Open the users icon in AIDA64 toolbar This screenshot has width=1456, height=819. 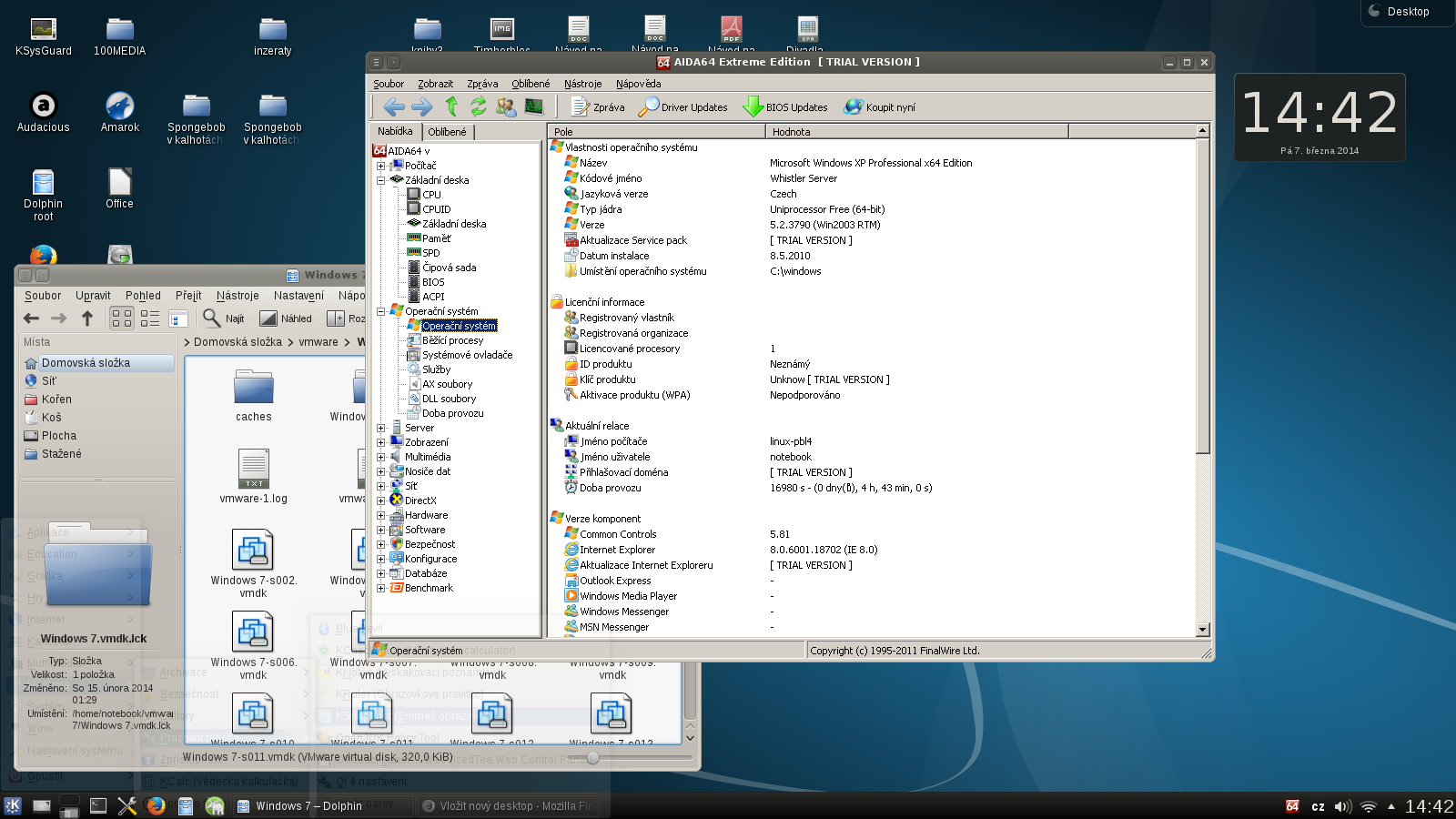coord(506,106)
